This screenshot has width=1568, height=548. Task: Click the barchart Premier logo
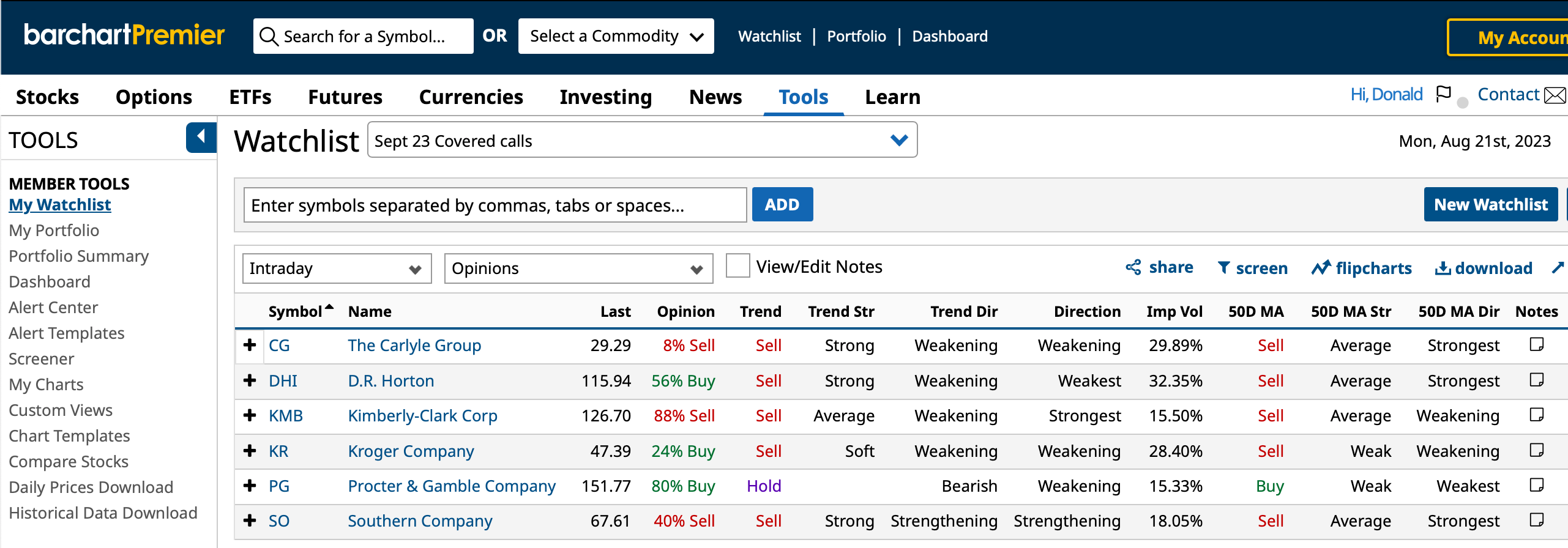pyautogui.click(x=124, y=35)
